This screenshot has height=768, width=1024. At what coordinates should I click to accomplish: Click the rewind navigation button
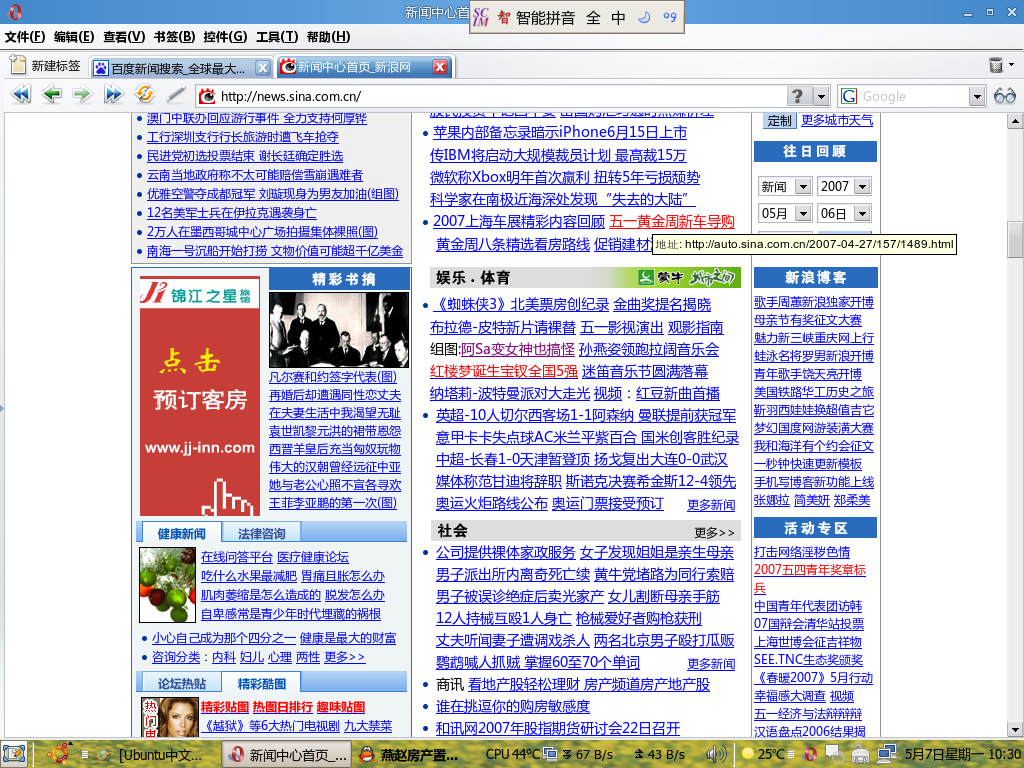[21, 95]
